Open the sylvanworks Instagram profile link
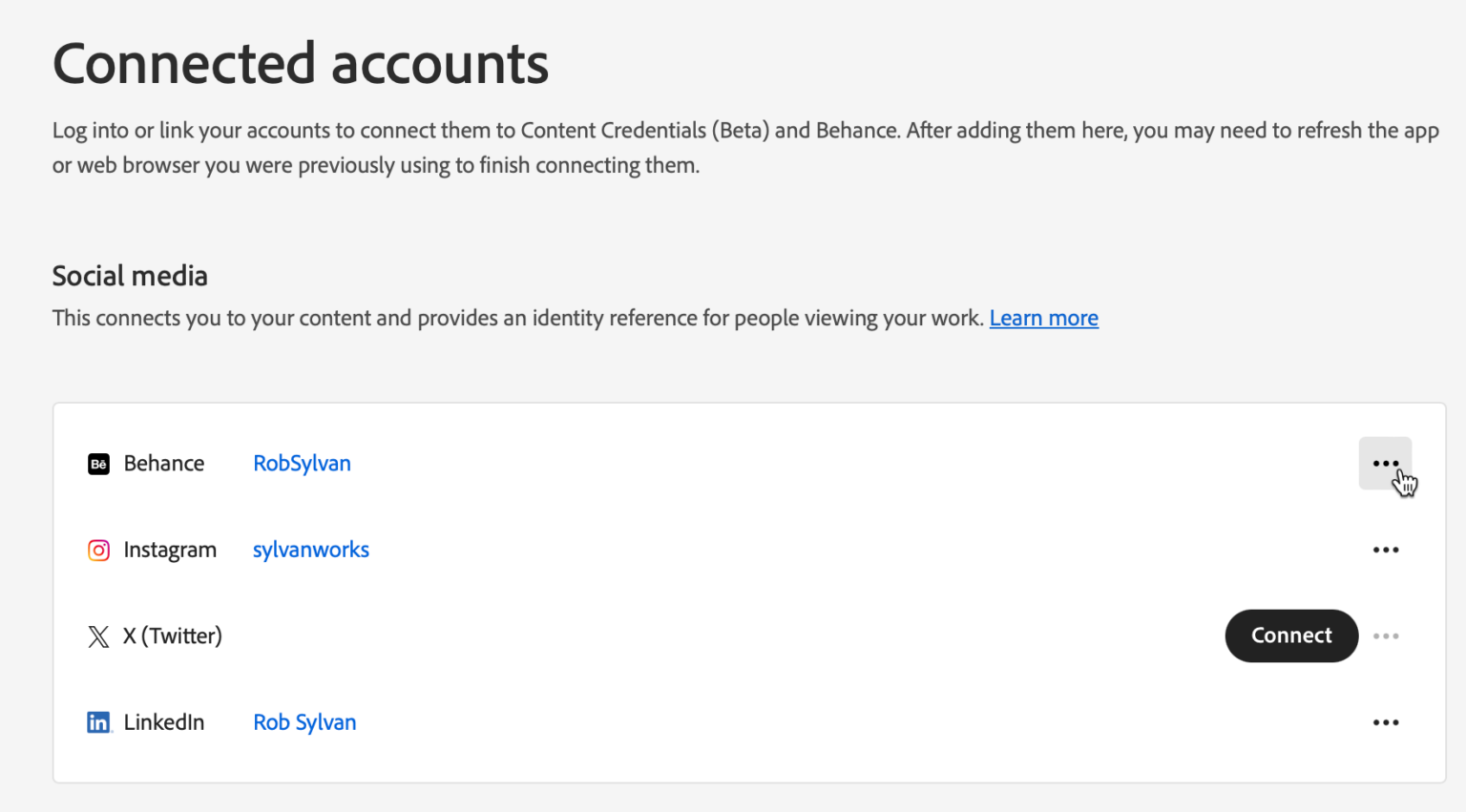This screenshot has height=812, width=1466. [x=310, y=551]
